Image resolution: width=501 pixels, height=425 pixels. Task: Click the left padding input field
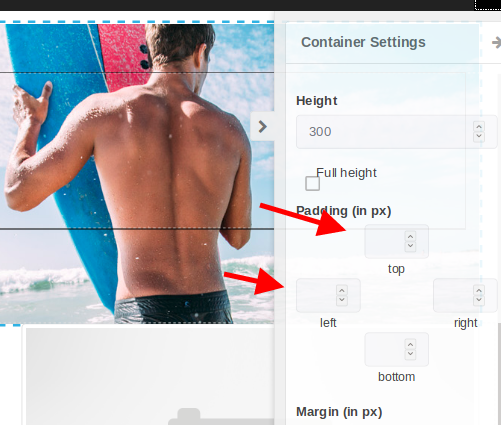[x=328, y=295]
